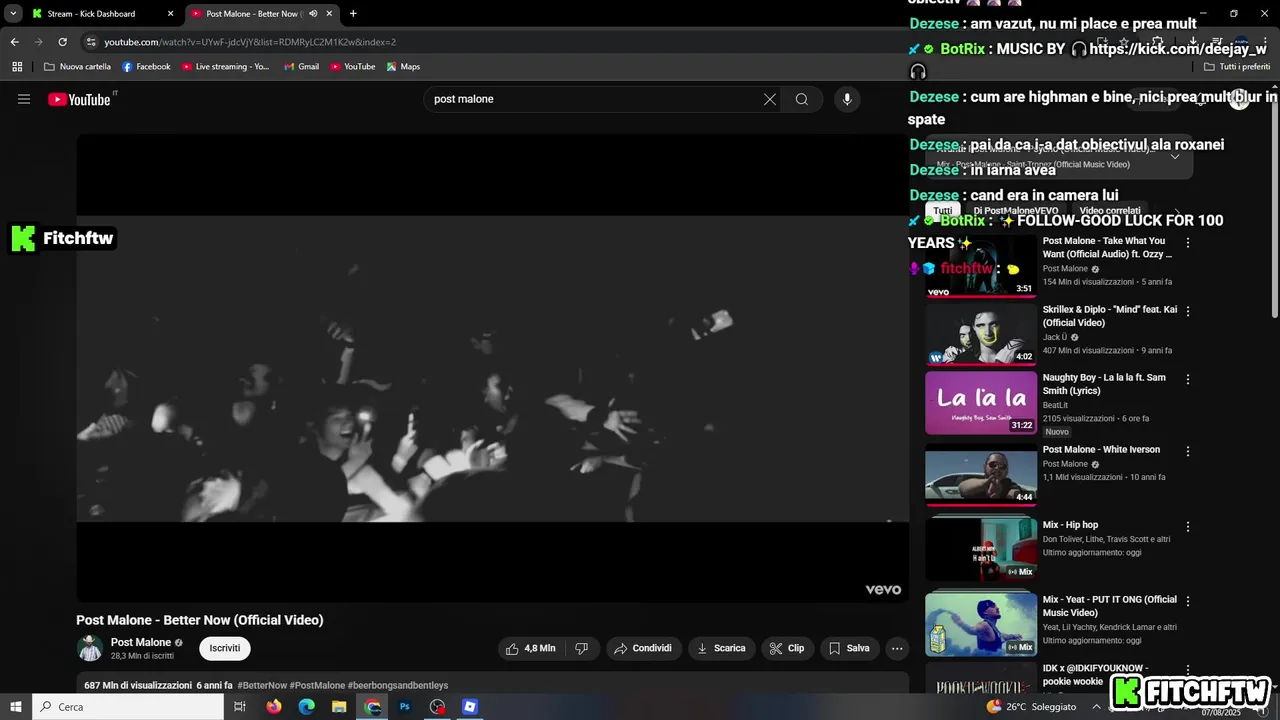Viewport: 1280px width, 720px height.
Task: Focus the YouTube search field
Action: coord(595,99)
